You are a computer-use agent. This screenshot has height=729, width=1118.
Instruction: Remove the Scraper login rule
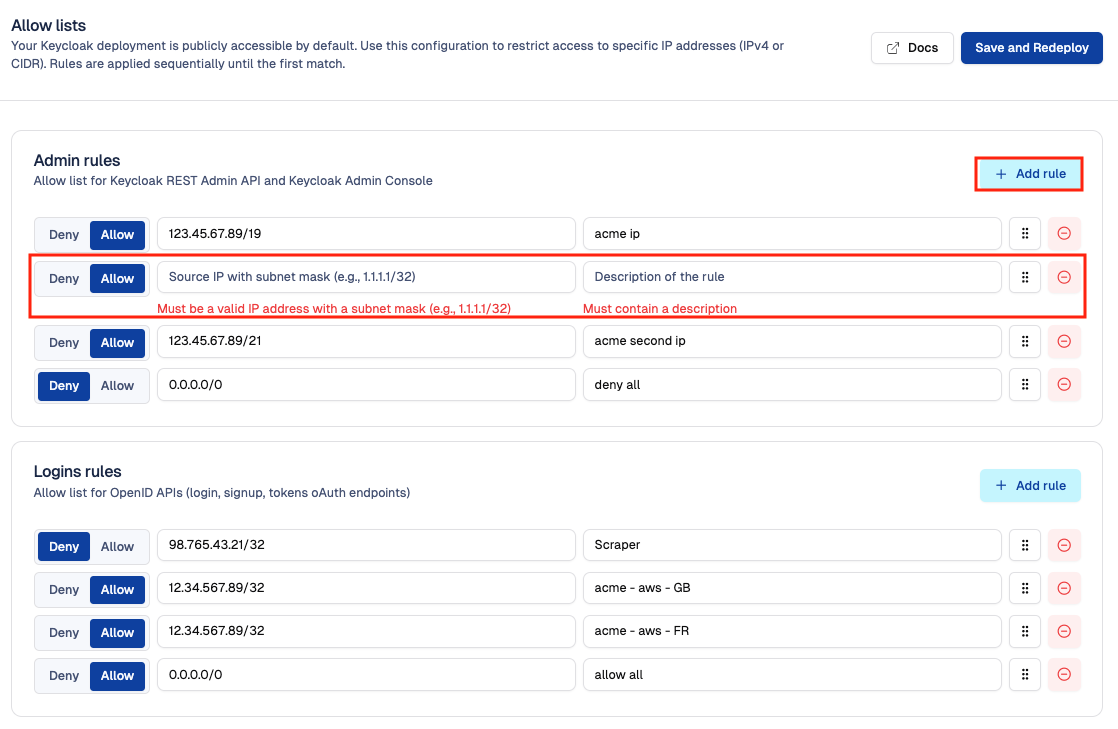pos(1064,545)
